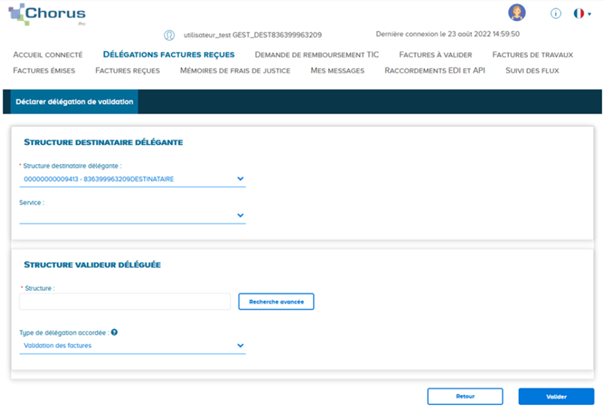Open Factures à valider menu
This screenshot has height=411, width=605.
(436, 55)
